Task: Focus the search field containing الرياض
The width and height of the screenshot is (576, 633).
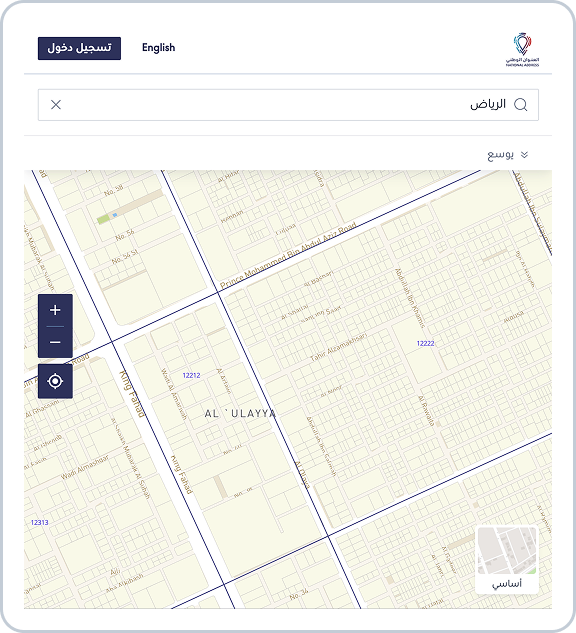Action: [288, 105]
